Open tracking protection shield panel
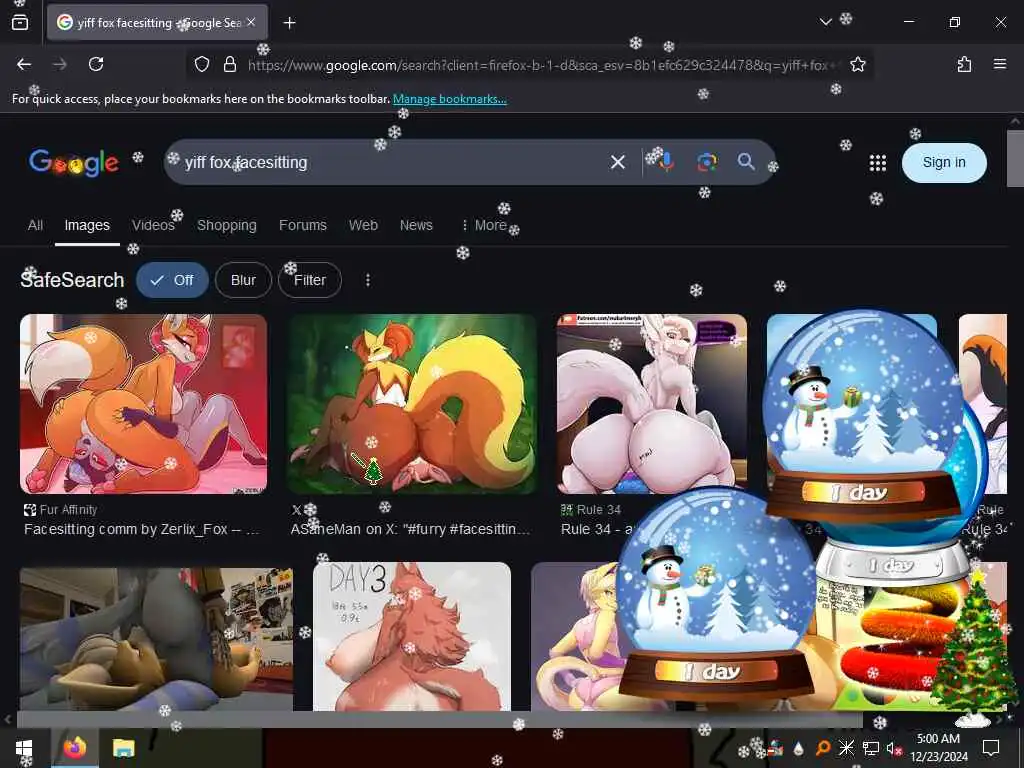This screenshot has height=768, width=1024. (x=202, y=64)
